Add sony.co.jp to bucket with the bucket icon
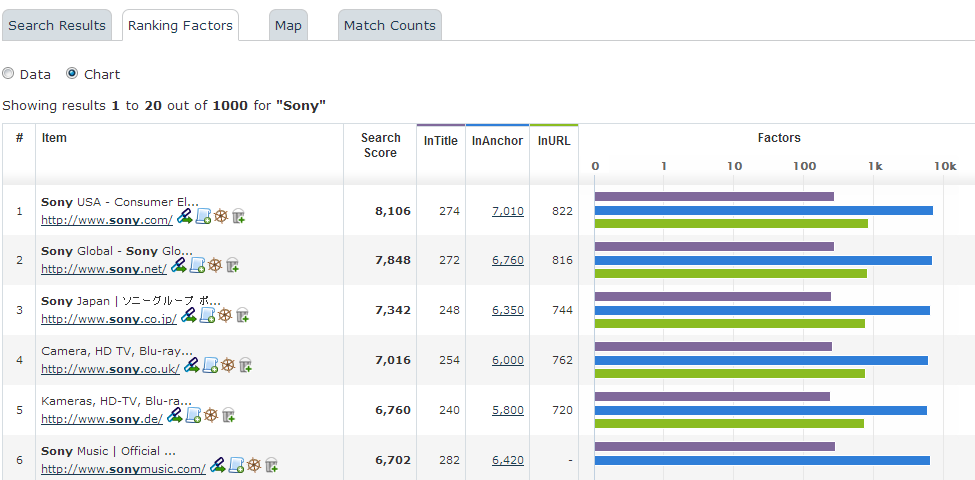 [x=243, y=315]
